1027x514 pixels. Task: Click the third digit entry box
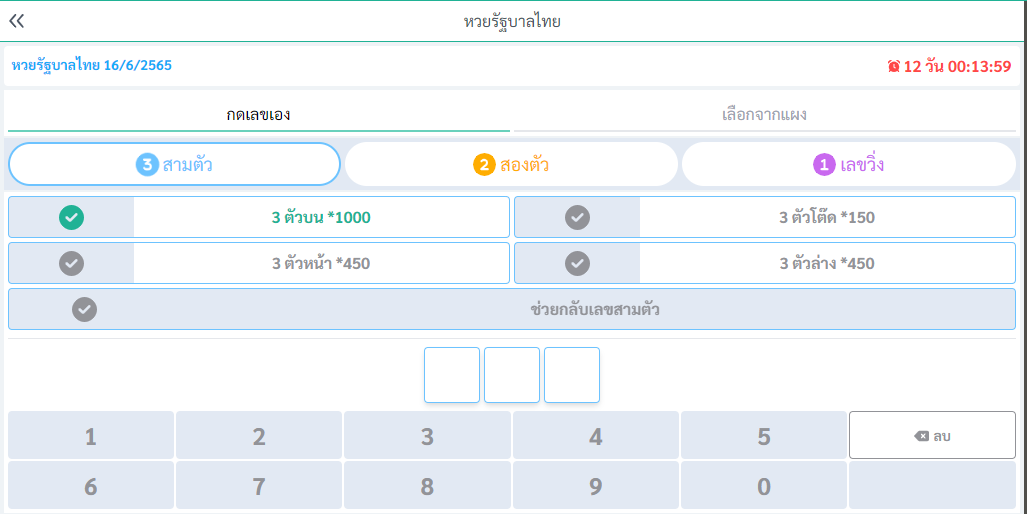tap(572, 375)
